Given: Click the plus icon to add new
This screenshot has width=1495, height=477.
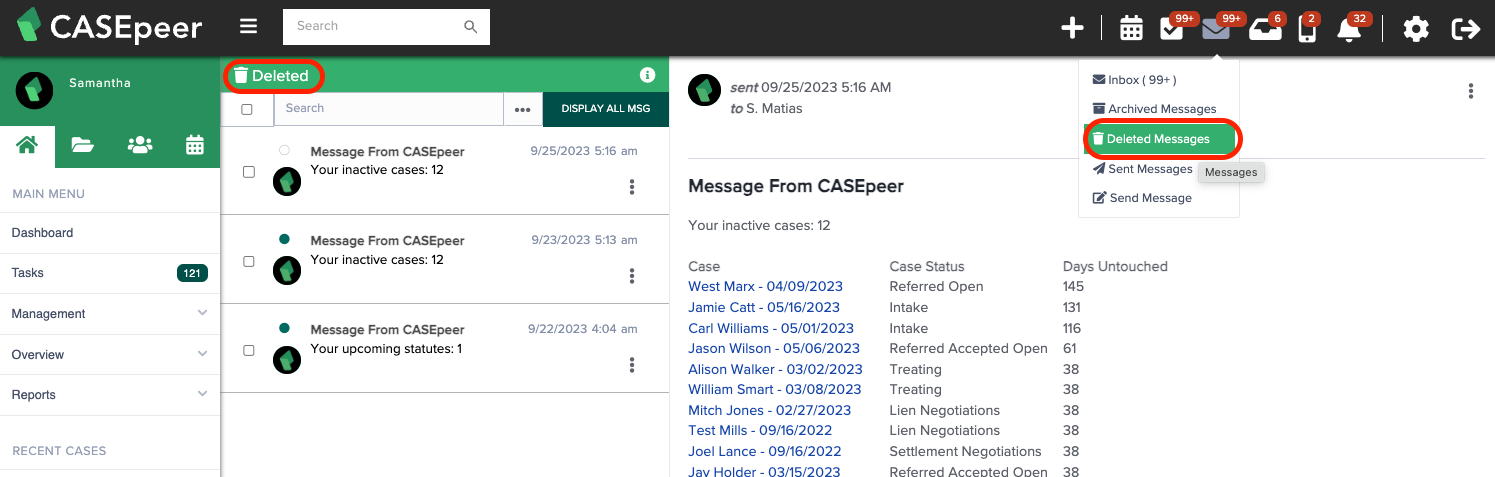Looking at the screenshot, I should point(1072,28).
